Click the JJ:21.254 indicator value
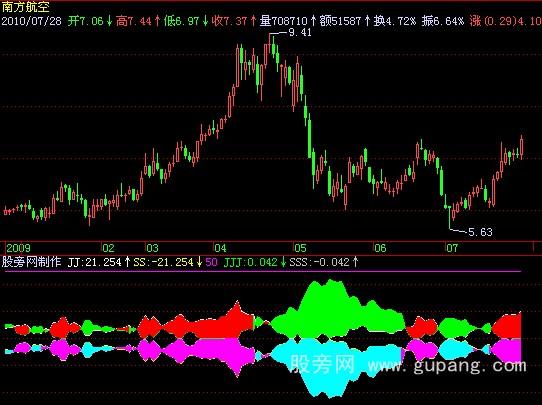This screenshot has height=405, width=542. point(94,262)
